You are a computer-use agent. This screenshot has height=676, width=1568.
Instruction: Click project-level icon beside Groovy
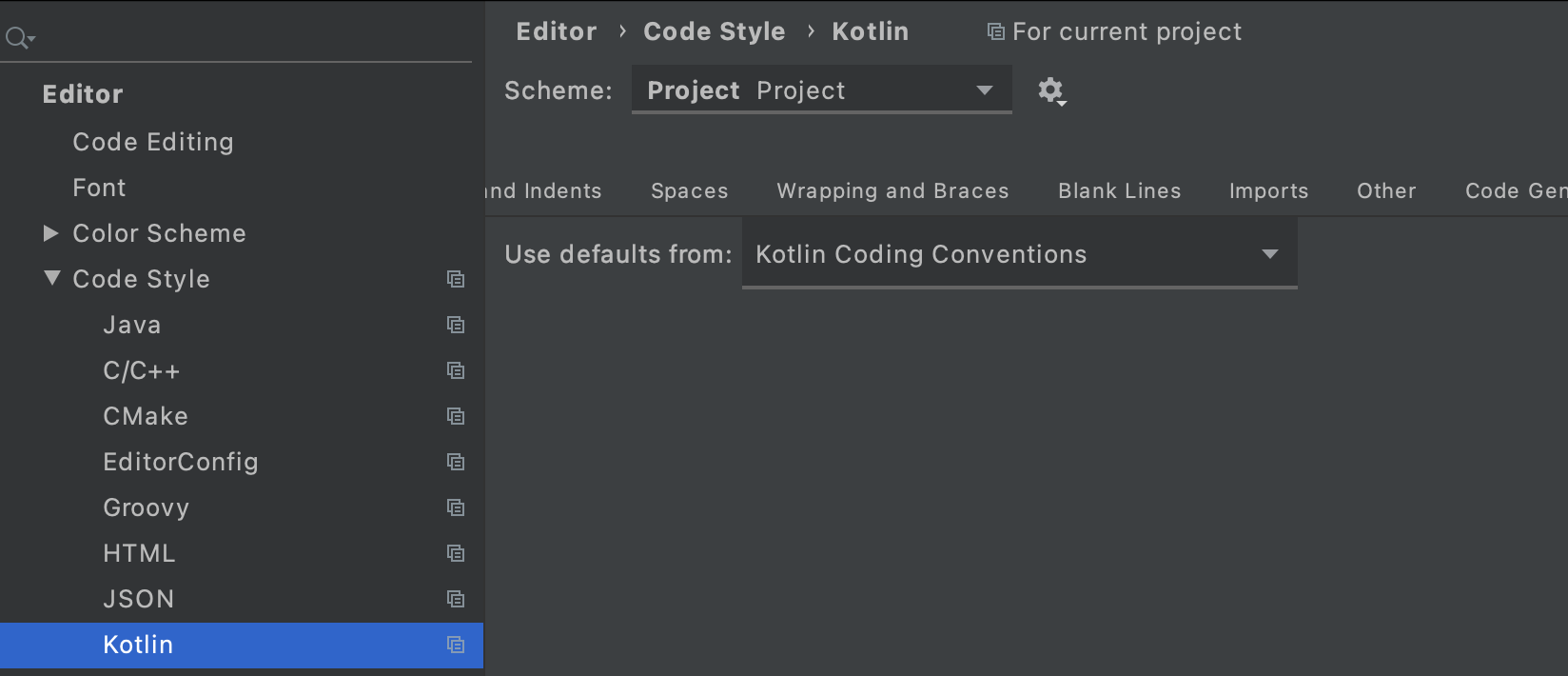pyautogui.click(x=456, y=507)
